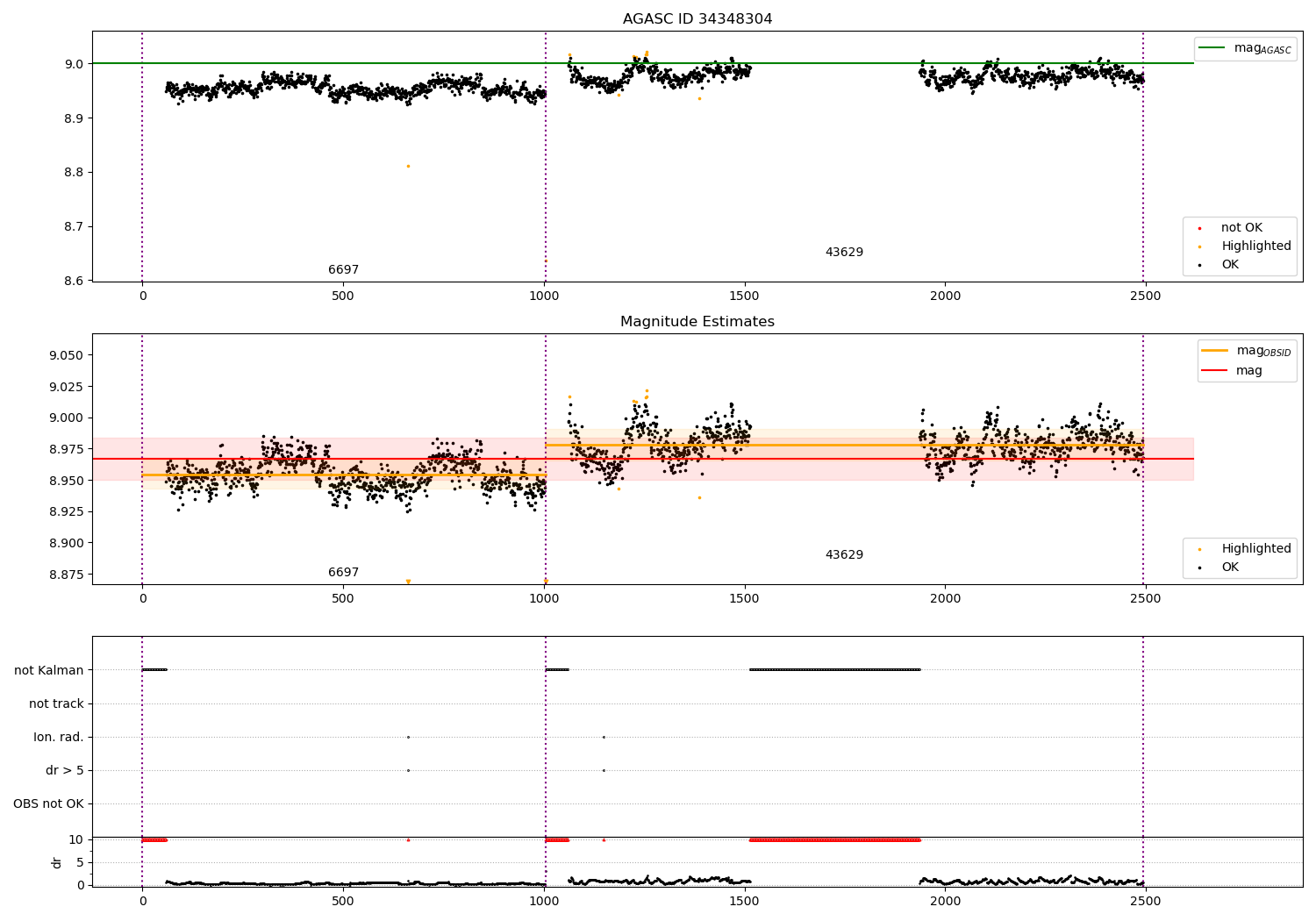Click the red 'not OK' legend dot
1316x921 pixels.
coord(1199,228)
